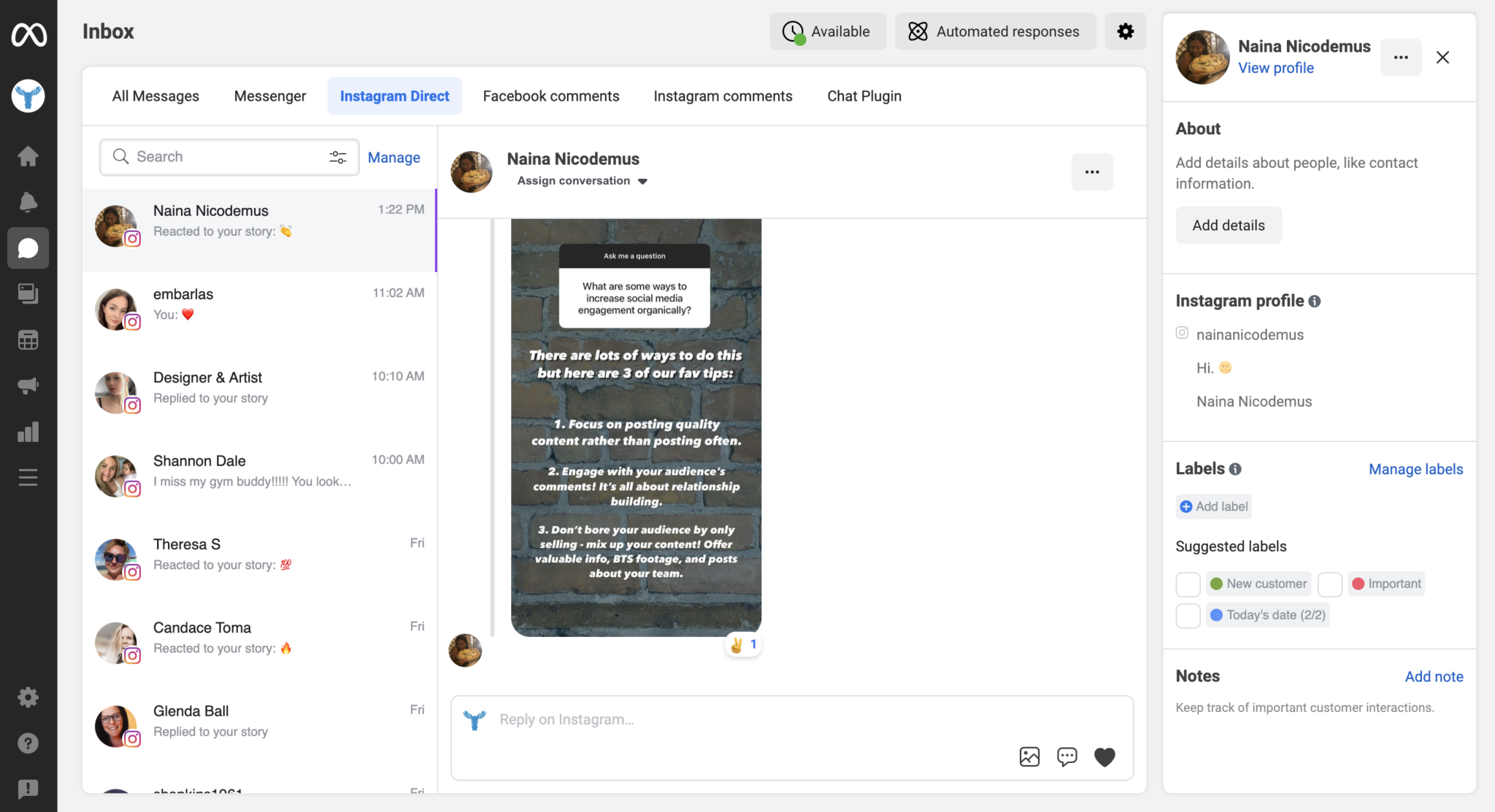Open Posts and stories icon in sidebar
The width and height of the screenshot is (1495, 812).
click(28, 294)
